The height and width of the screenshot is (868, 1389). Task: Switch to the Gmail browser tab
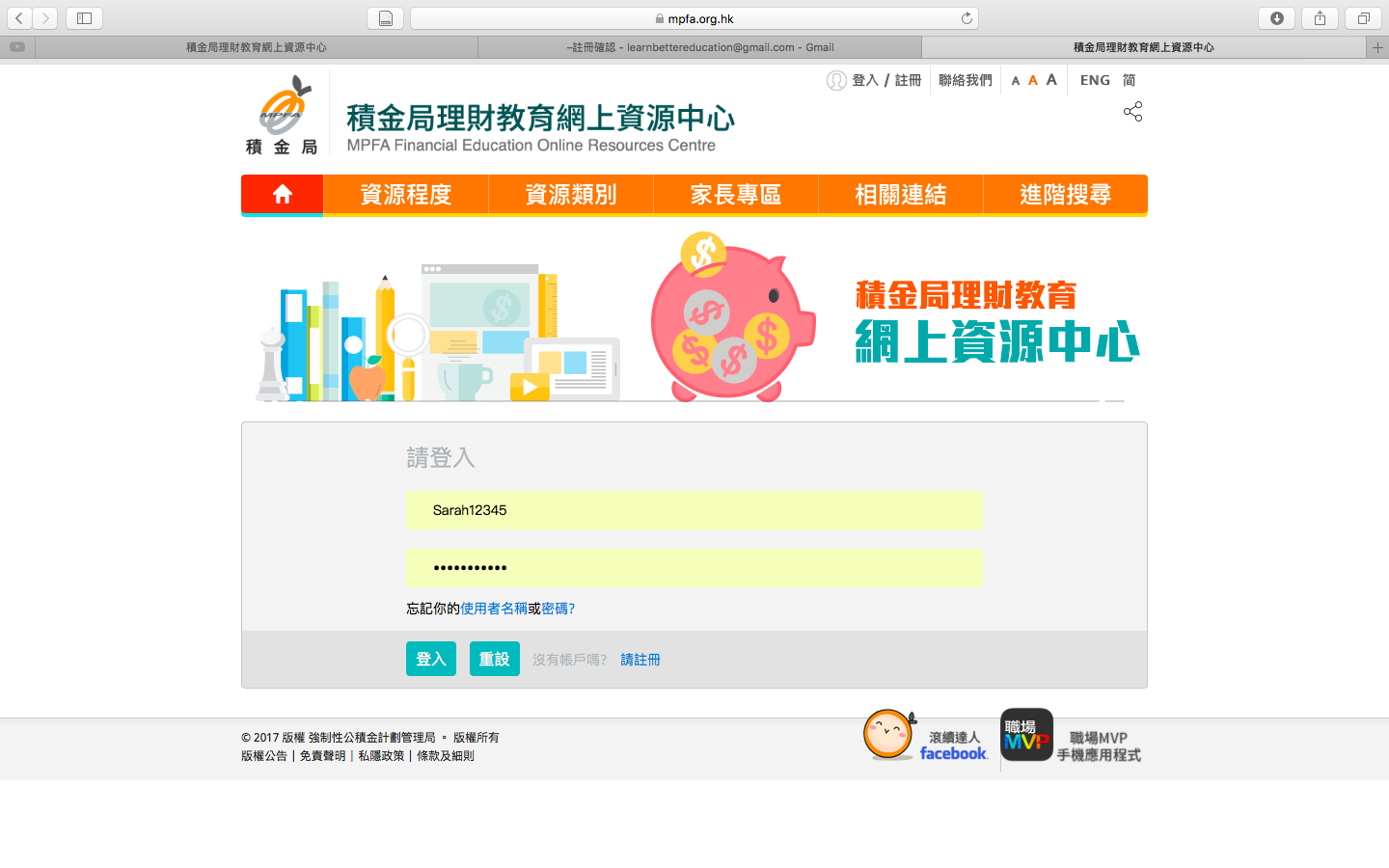(699, 47)
